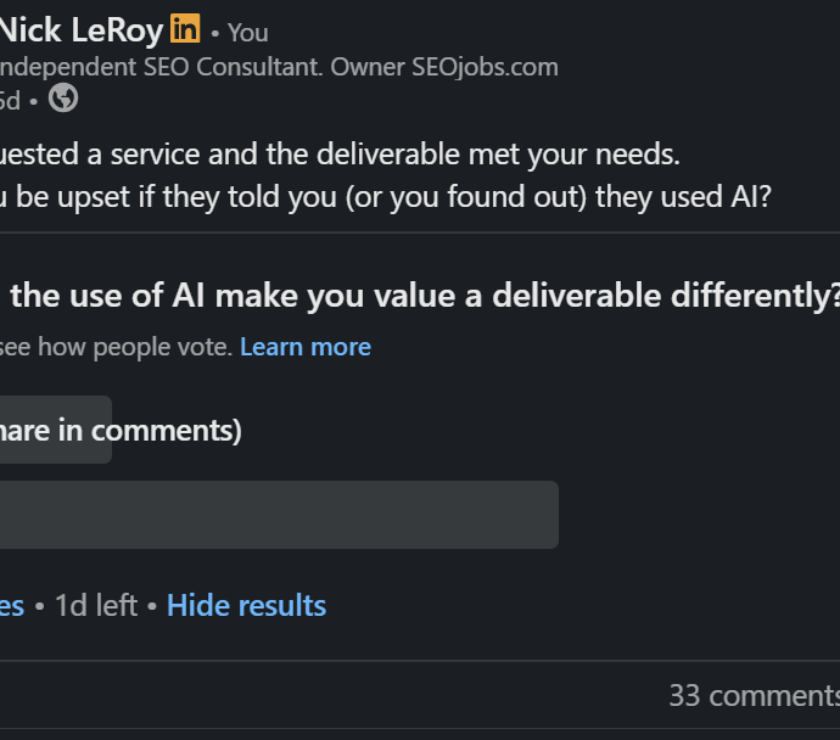Open the 'Learn more' poll link
Viewport: 840px width, 740px height.
(305, 347)
